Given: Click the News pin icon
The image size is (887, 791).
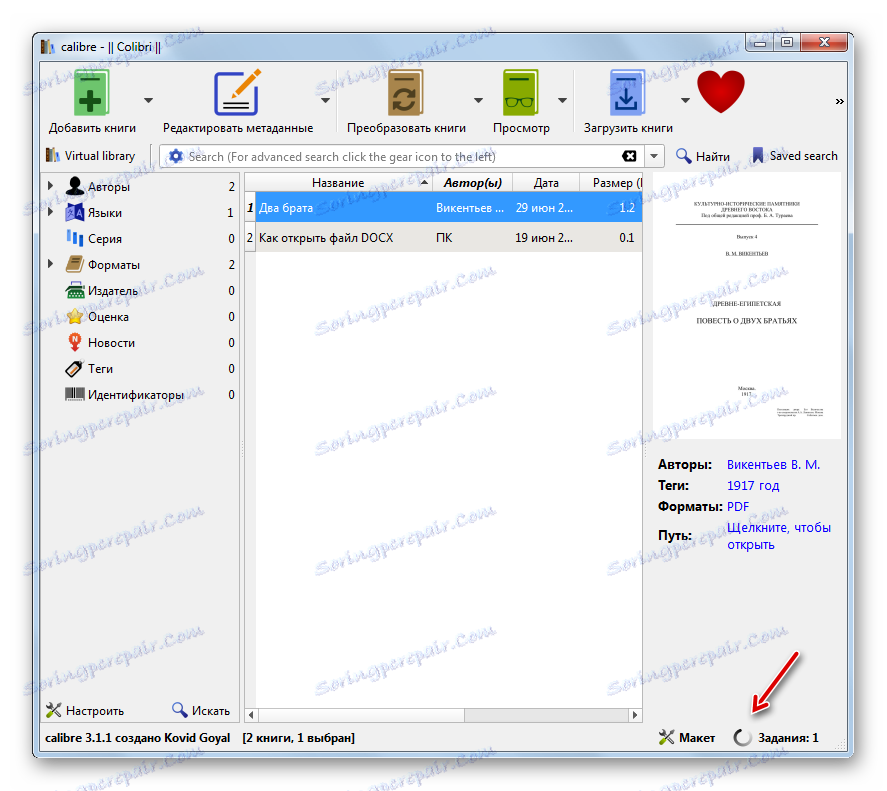Looking at the screenshot, I should click(x=75, y=342).
